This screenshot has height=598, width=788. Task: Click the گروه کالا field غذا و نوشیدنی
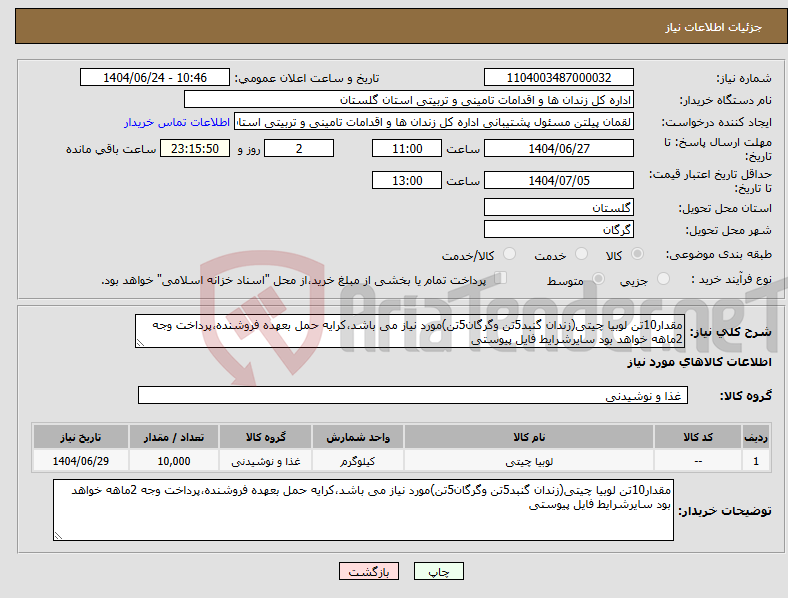pyautogui.click(x=413, y=395)
